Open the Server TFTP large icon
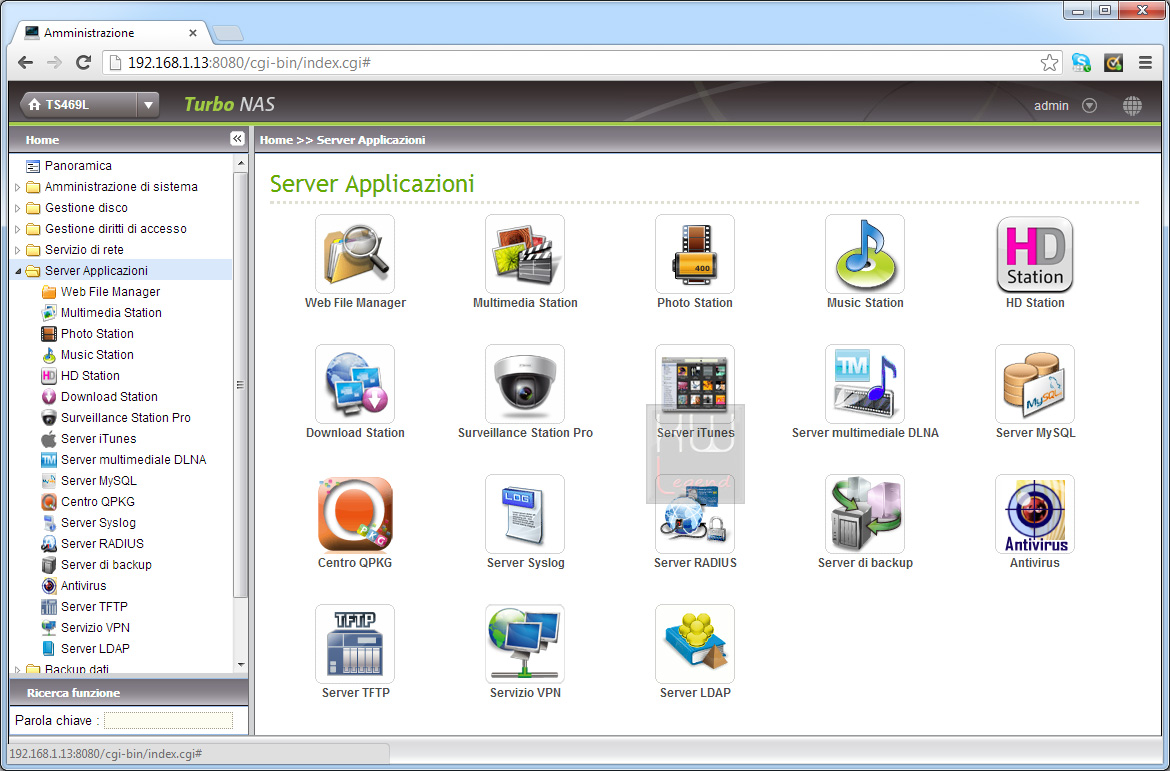The height and width of the screenshot is (771, 1170). point(355,643)
